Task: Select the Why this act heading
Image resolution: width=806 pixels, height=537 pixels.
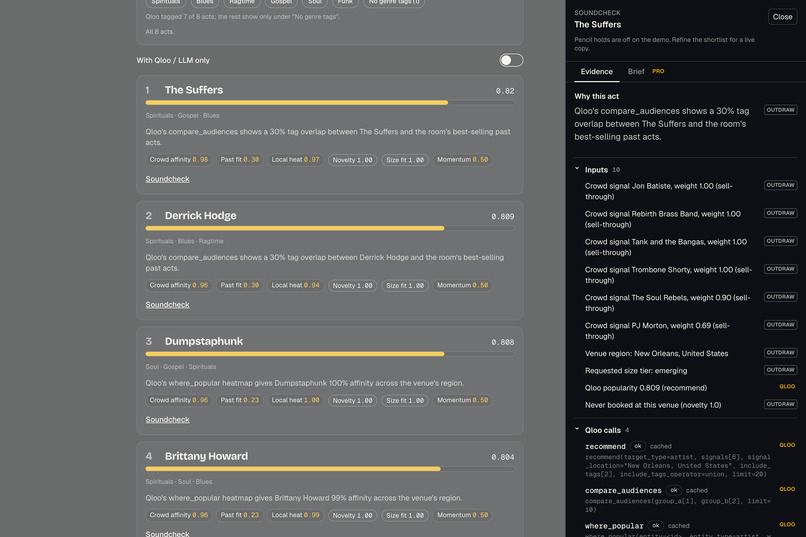Action: (x=596, y=96)
